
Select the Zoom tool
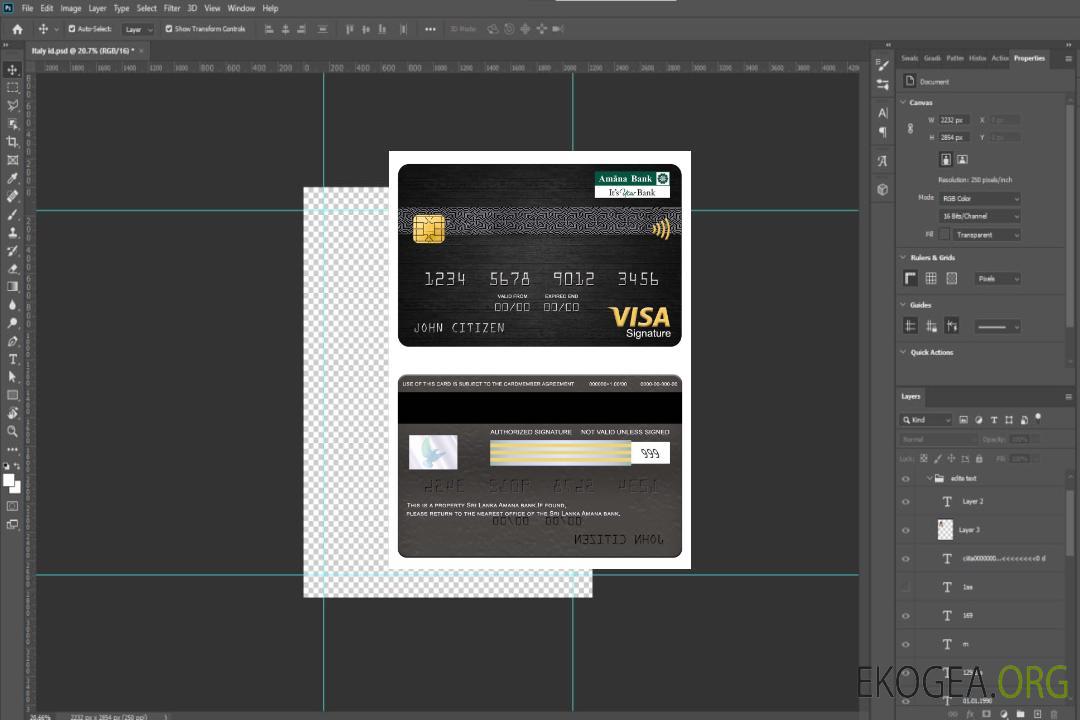[13, 431]
